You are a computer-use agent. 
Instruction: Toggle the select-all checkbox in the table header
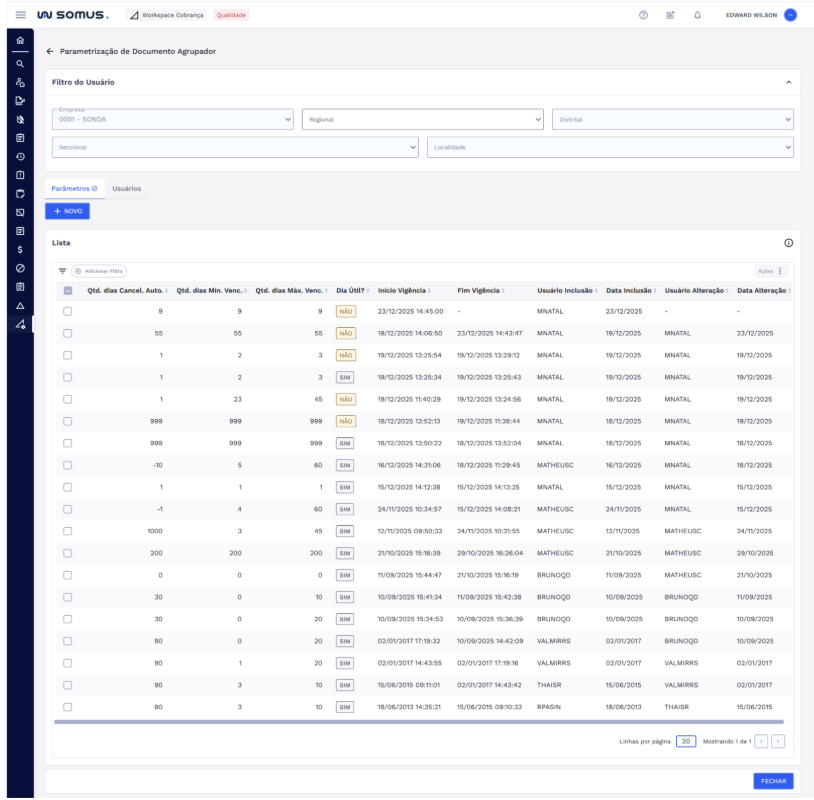68,291
